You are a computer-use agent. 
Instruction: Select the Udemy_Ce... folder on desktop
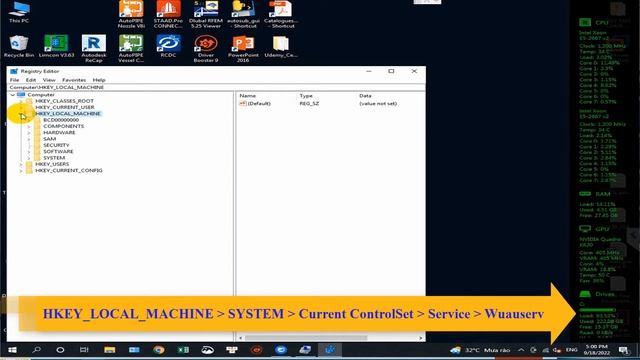[280, 46]
